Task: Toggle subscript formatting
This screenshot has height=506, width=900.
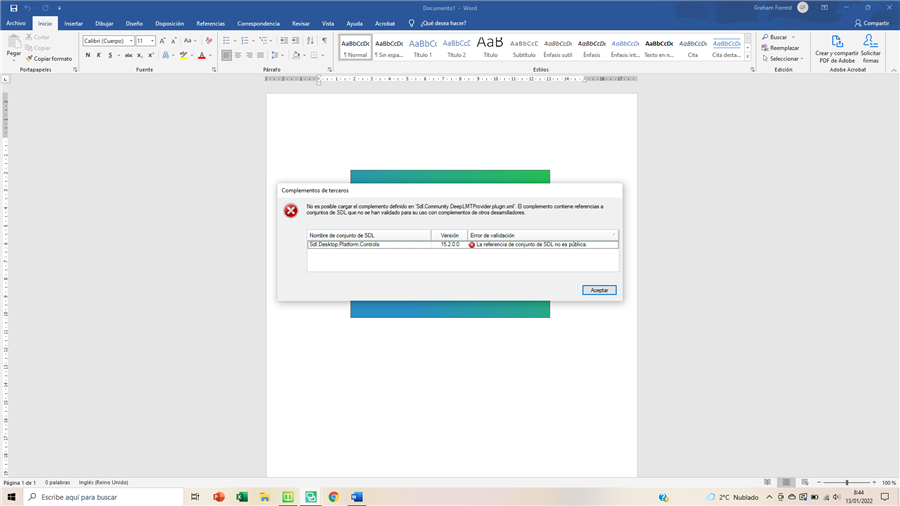Action: click(139, 56)
